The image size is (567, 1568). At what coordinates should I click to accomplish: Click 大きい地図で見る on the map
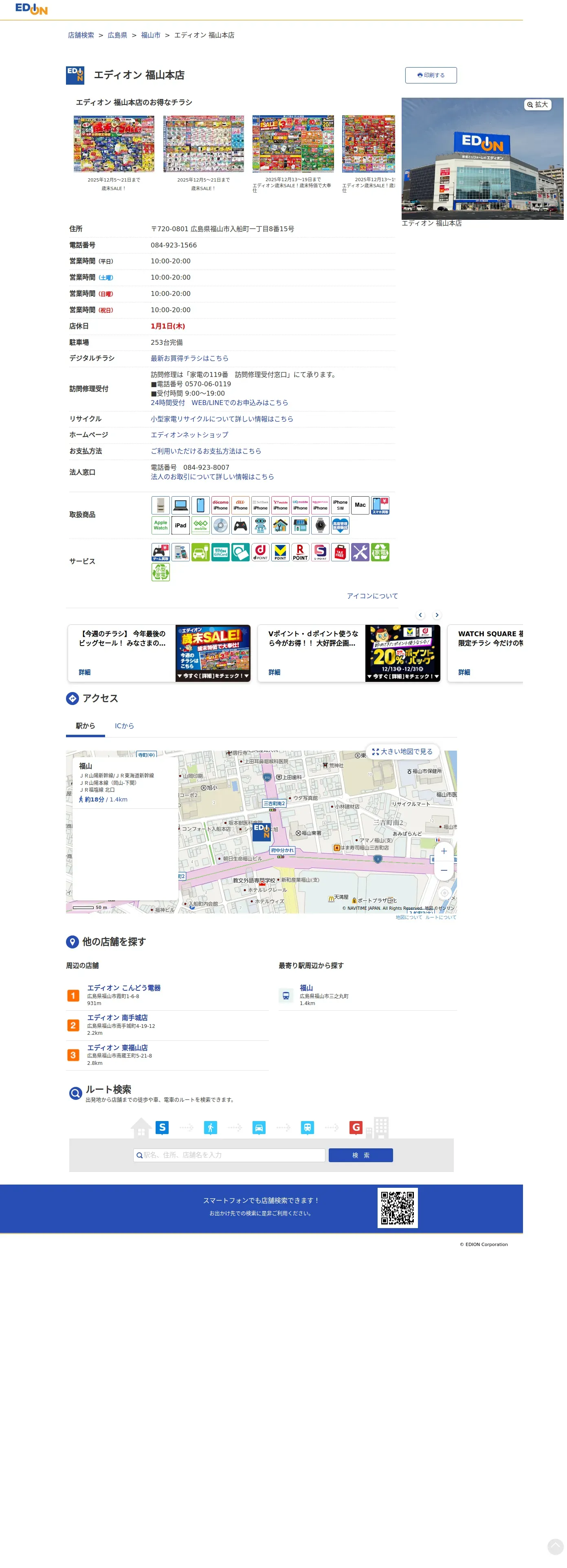coord(402,752)
